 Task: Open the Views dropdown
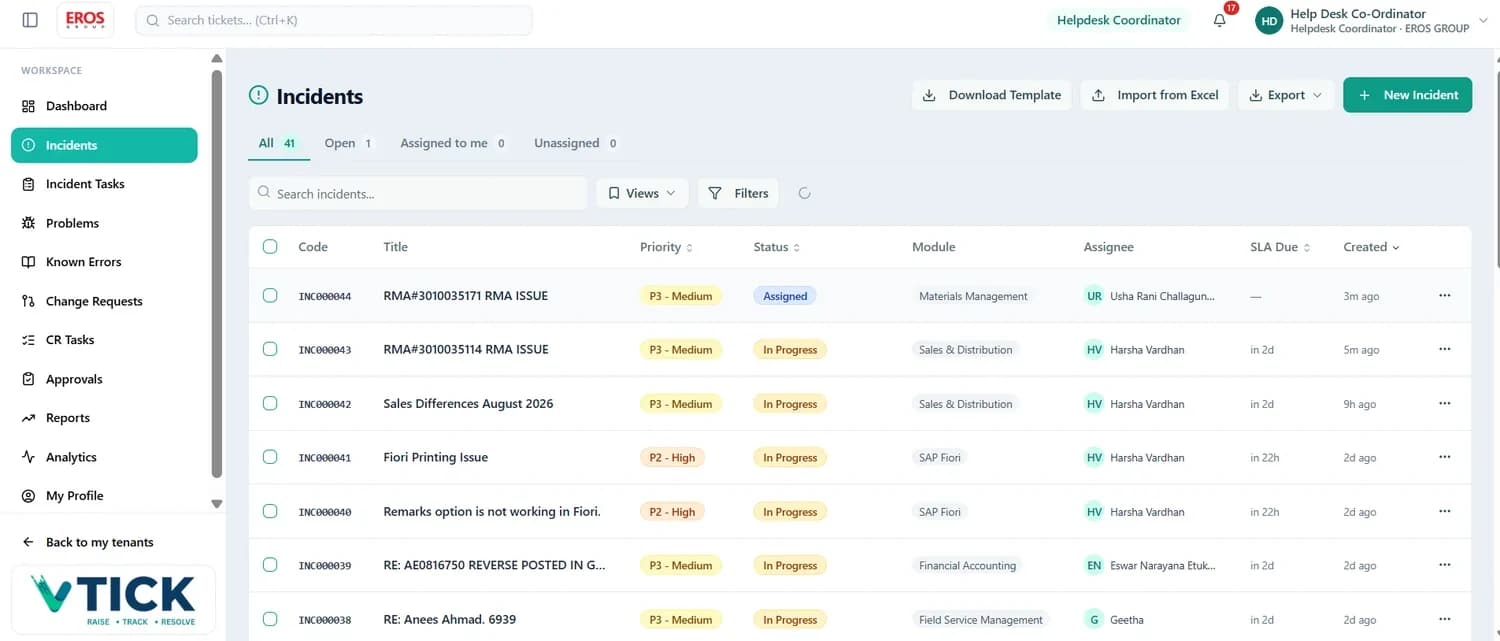click(642, 193)
